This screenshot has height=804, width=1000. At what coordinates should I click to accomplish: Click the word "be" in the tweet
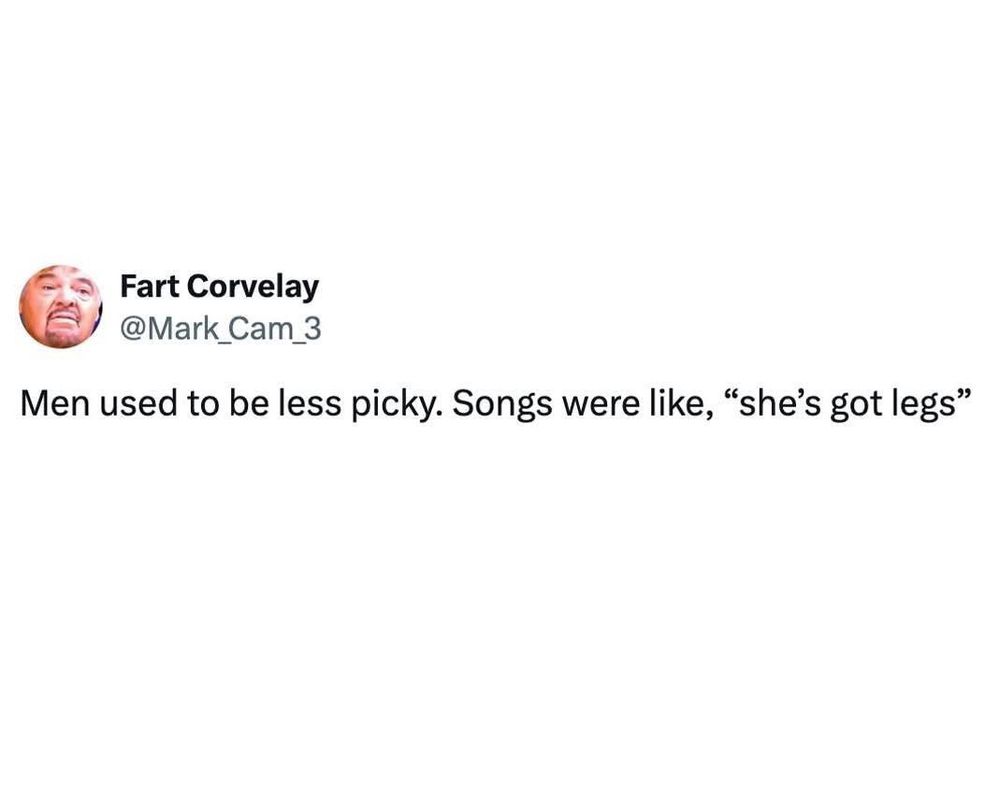233,404
